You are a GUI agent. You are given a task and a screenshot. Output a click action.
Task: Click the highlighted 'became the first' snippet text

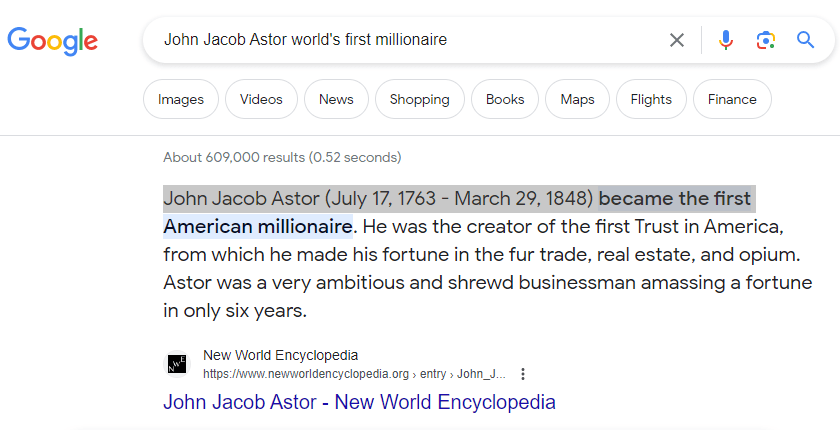tap(675, 197)
